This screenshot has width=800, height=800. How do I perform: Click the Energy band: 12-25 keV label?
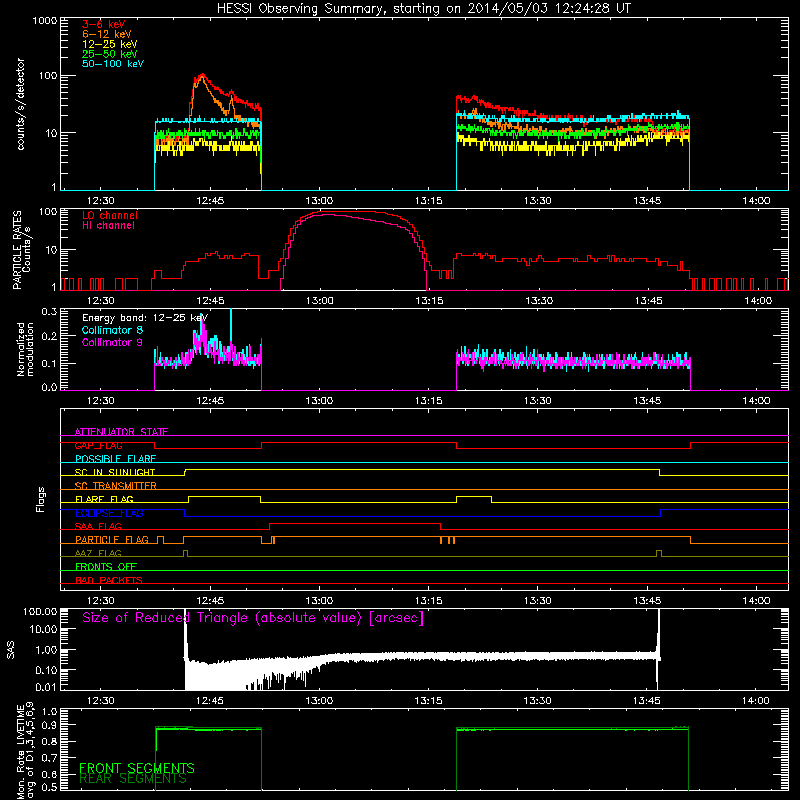(145, 318)
